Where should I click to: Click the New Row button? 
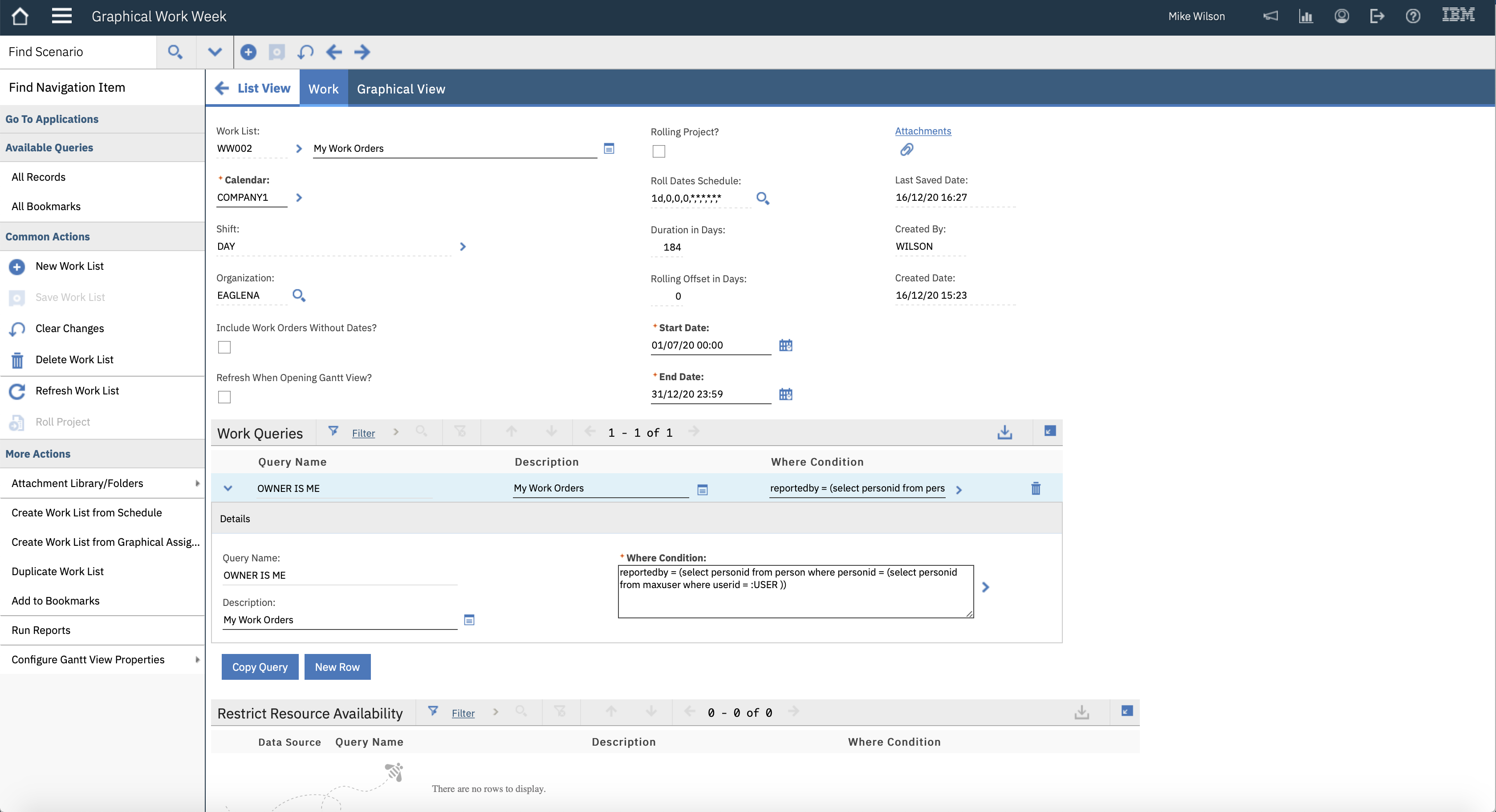pyautogui.click(x=337, y=667)
